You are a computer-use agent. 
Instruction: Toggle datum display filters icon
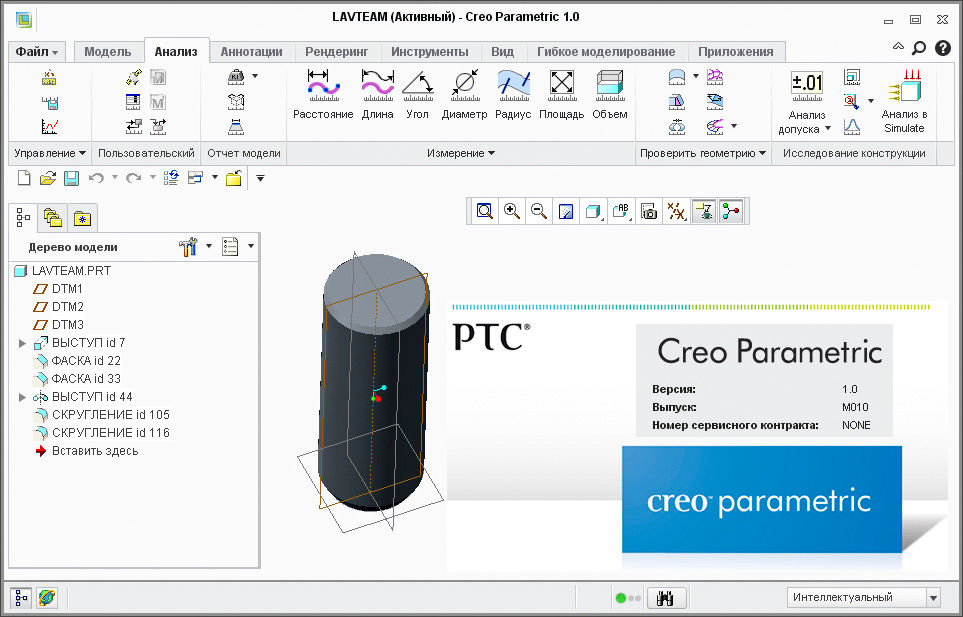(x=676, y=212)
